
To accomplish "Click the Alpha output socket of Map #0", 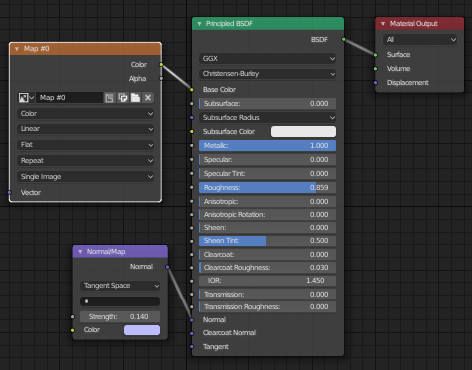I will (161, 78).
